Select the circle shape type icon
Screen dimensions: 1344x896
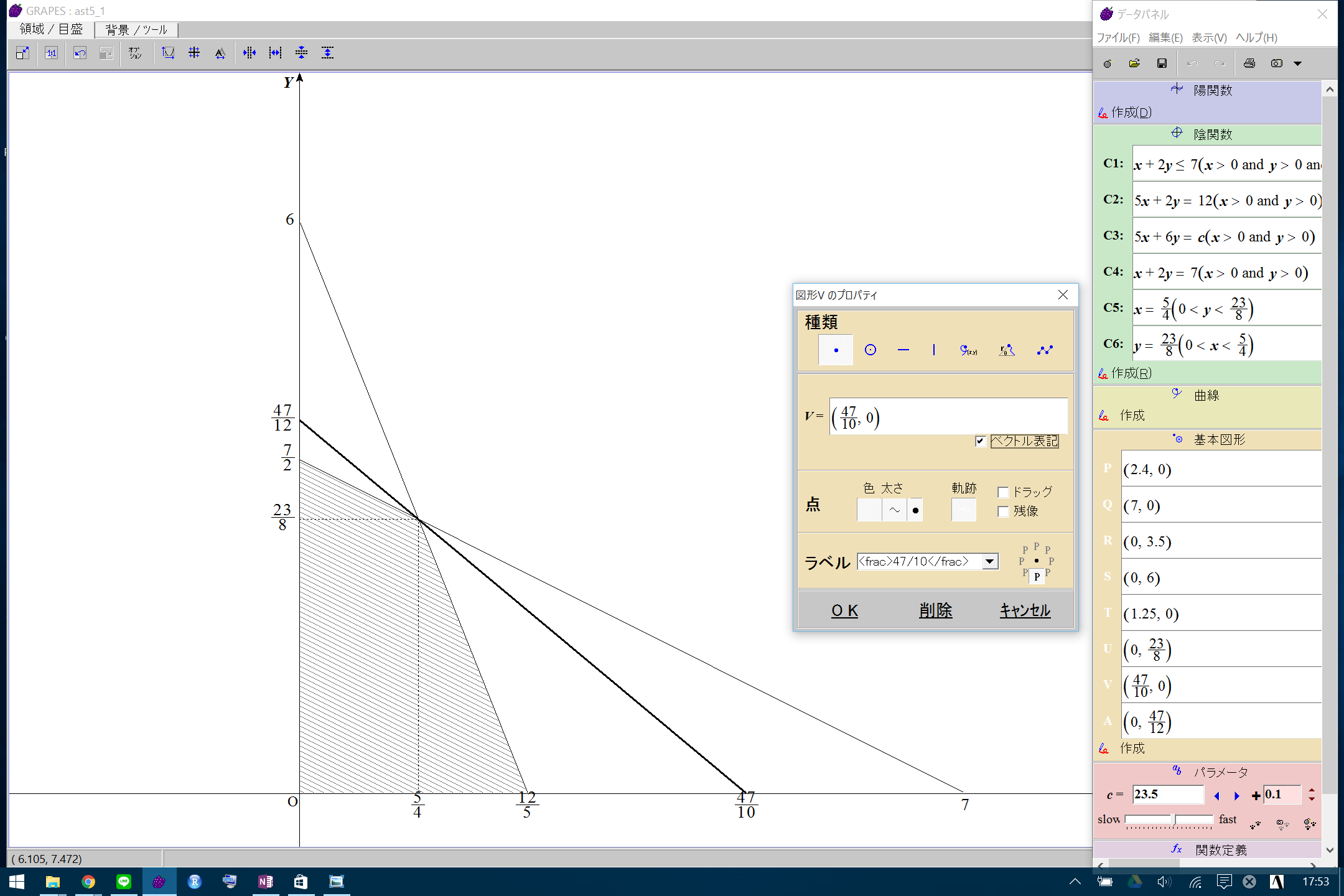click(x=870, y=350)
